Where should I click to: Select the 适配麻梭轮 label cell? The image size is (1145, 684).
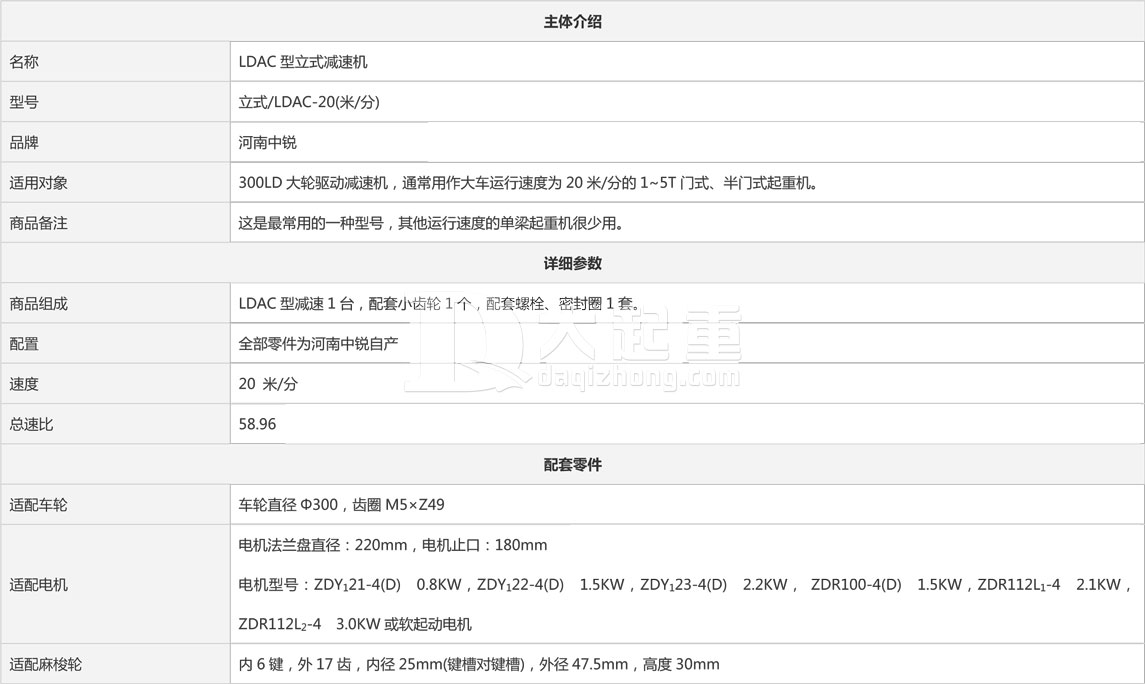(x=115, y=664)
